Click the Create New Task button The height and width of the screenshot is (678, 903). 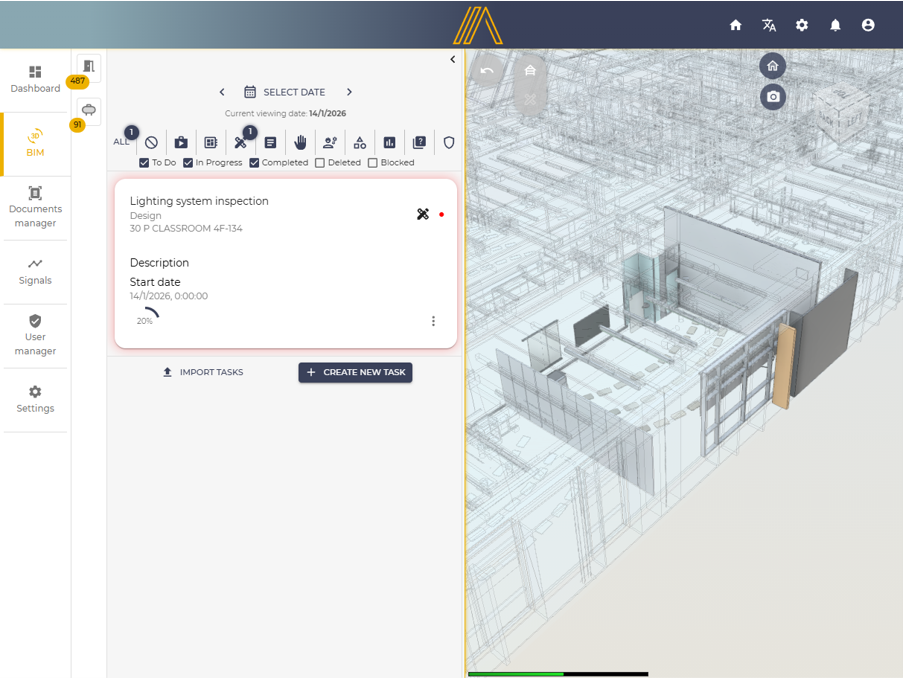click(x=355, y=372)
